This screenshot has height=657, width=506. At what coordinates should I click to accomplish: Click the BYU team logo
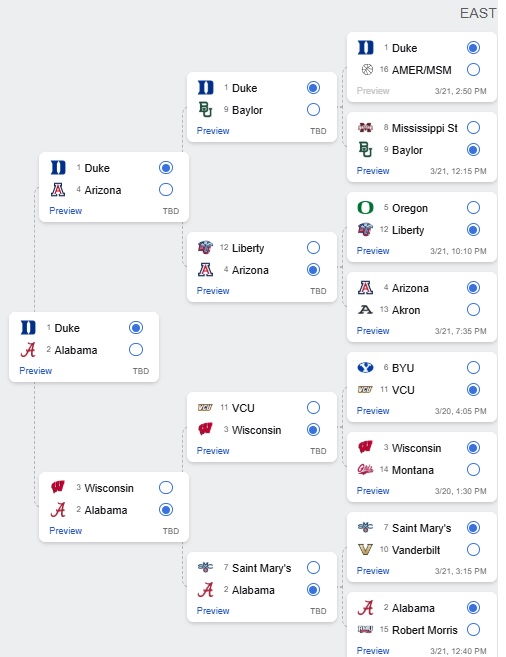(365, 368)
